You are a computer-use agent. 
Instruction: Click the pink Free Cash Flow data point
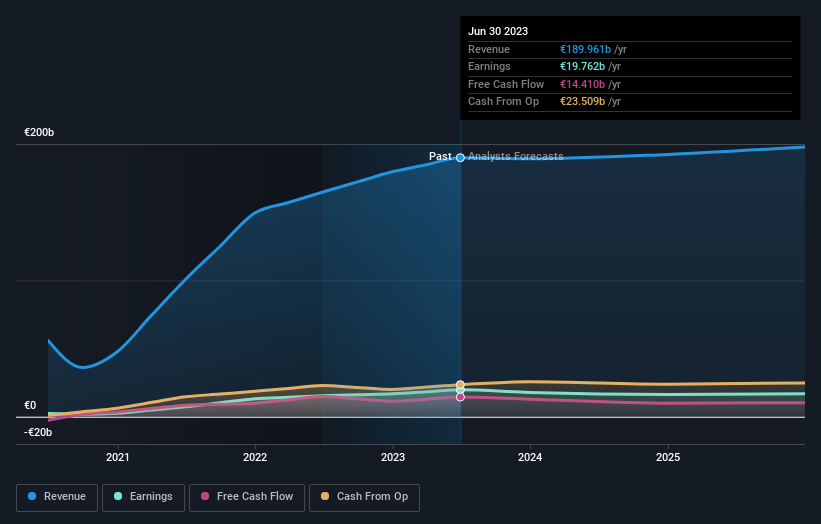460,397
